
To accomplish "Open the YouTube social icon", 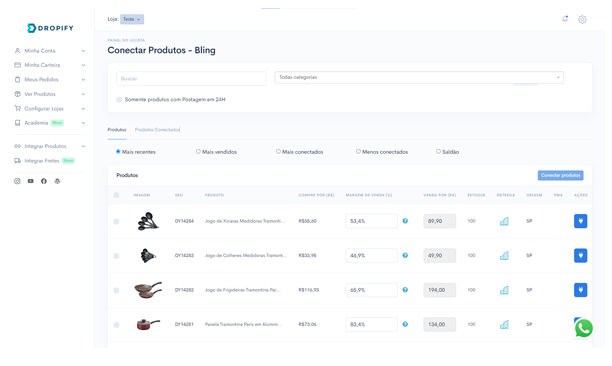I will tap(30, 181).
